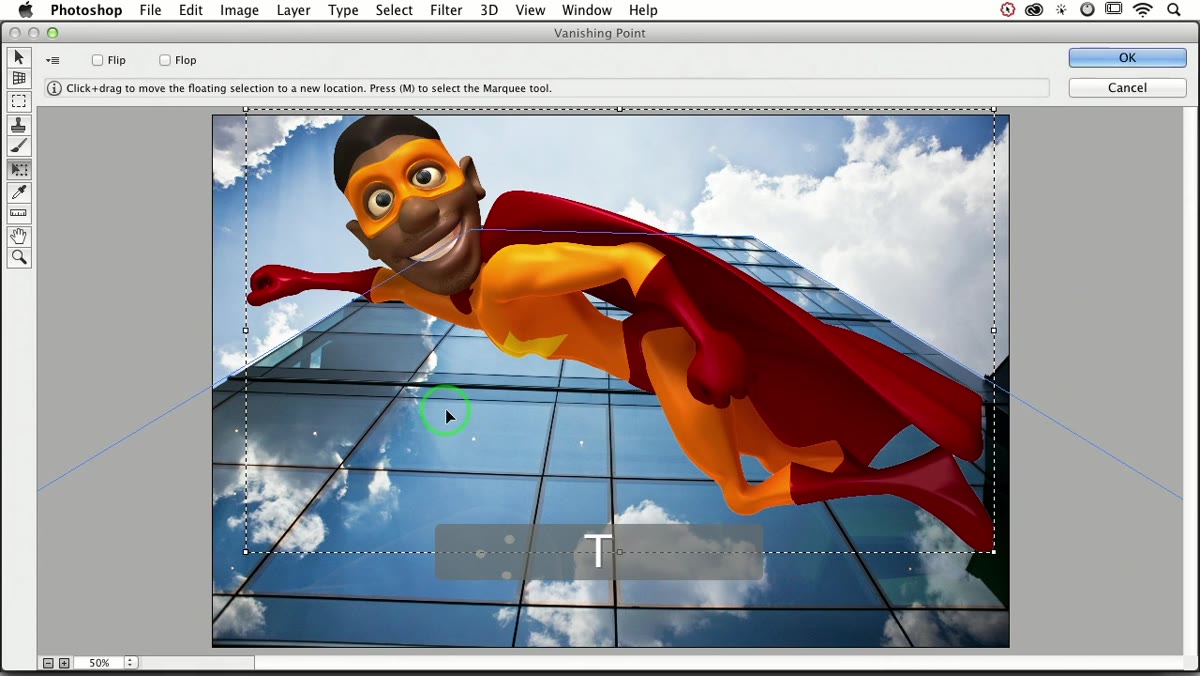Image resolution: width=1200 pixels, height=676 pixels.
Task: Click the Creative Cloud menu bar icon
Action: click(1034, 10)
